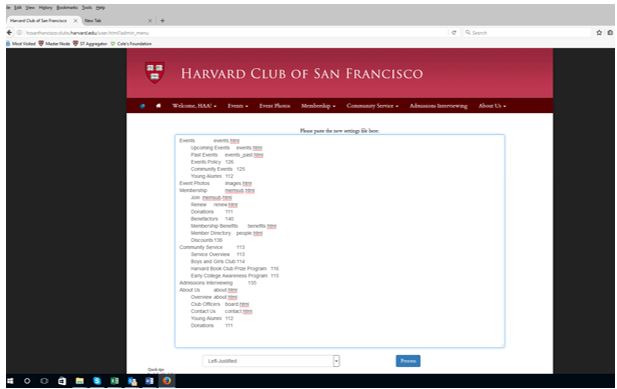Open the Help menu in Firefox
Screen dimensions: 617x389
[100, 7]
